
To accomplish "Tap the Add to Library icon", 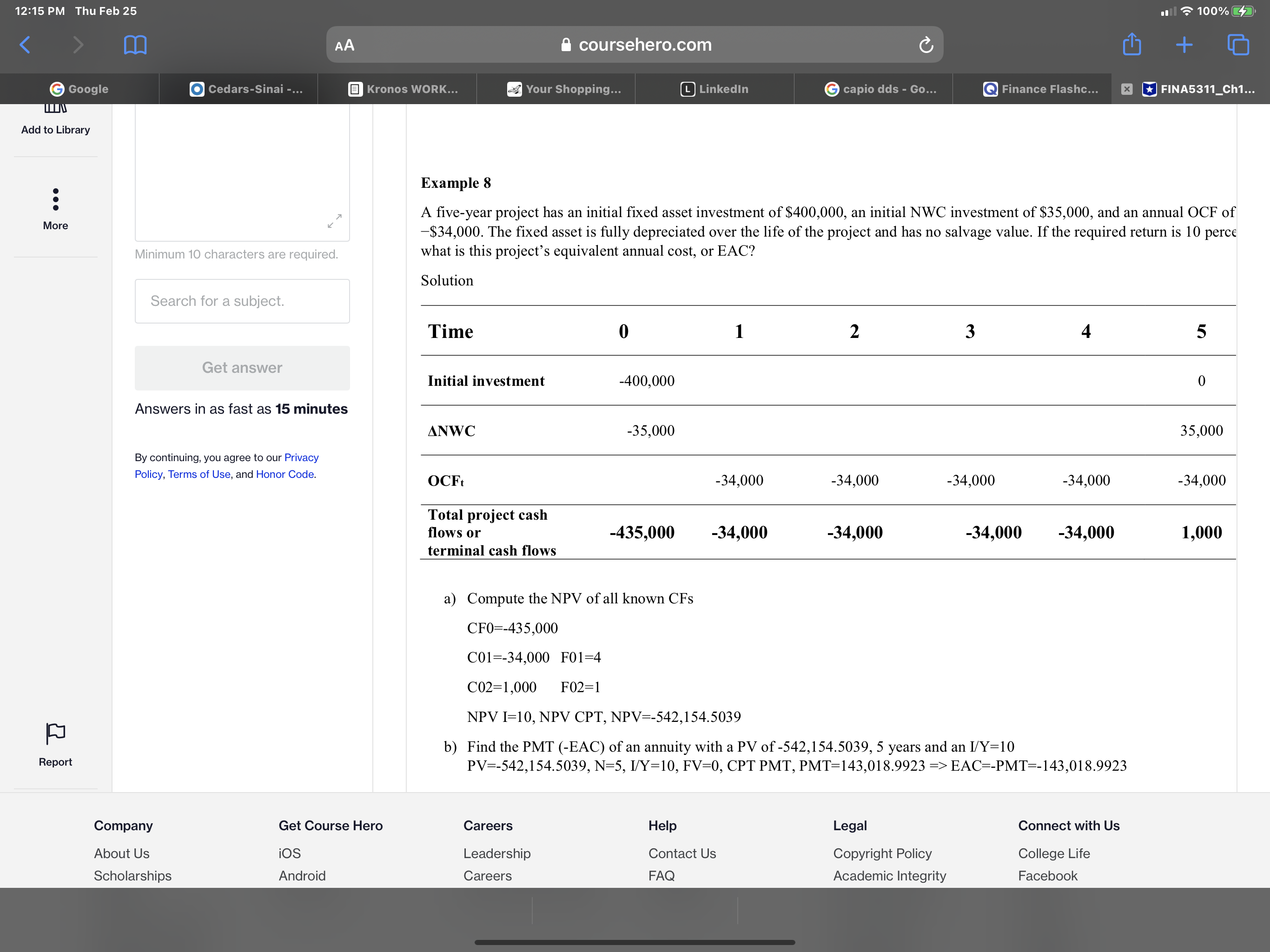I will [x=55, y=109].
